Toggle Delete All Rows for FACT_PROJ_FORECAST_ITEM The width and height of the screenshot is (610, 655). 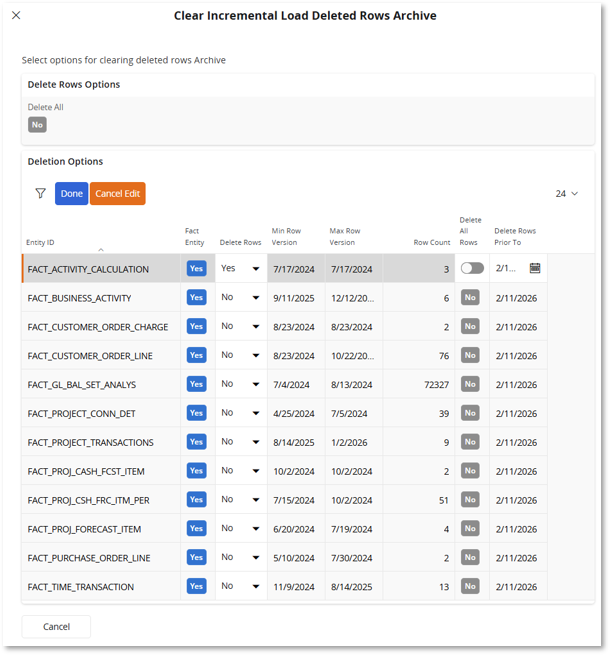tap(470, 528)
